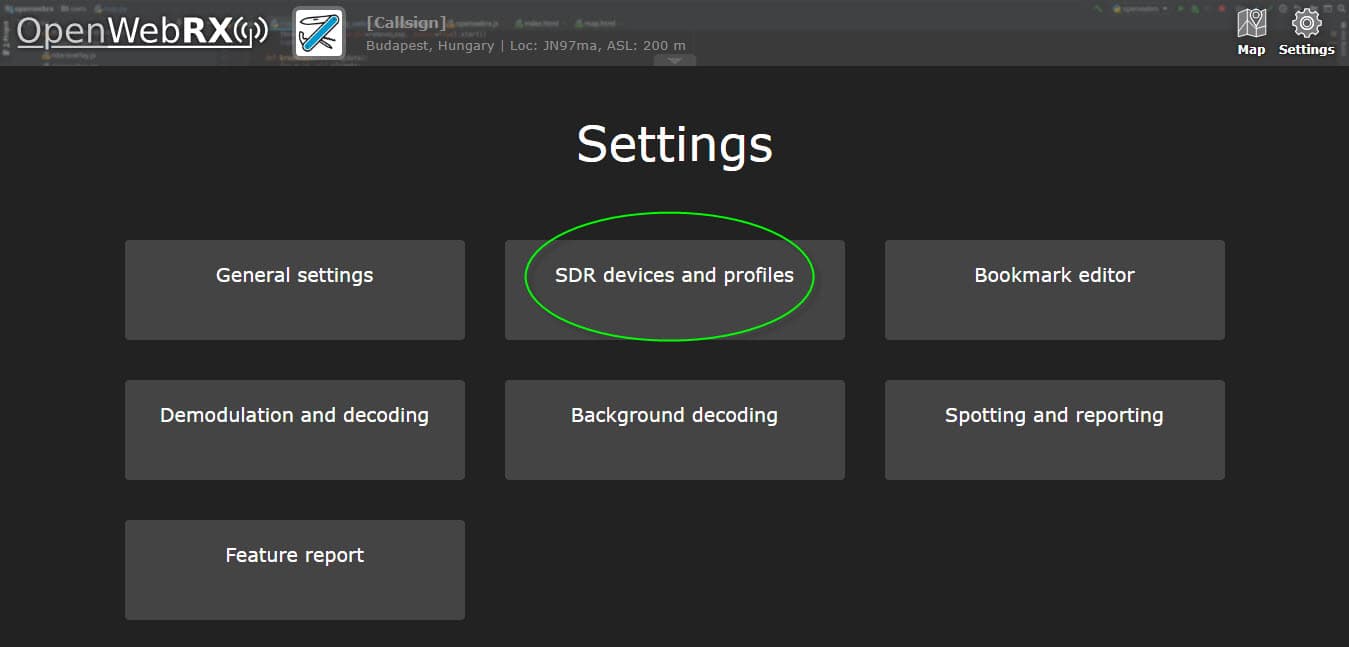This screenshot has height=647, width=1349.
Task: Click the Settings page heading
Action: (675, 144)
